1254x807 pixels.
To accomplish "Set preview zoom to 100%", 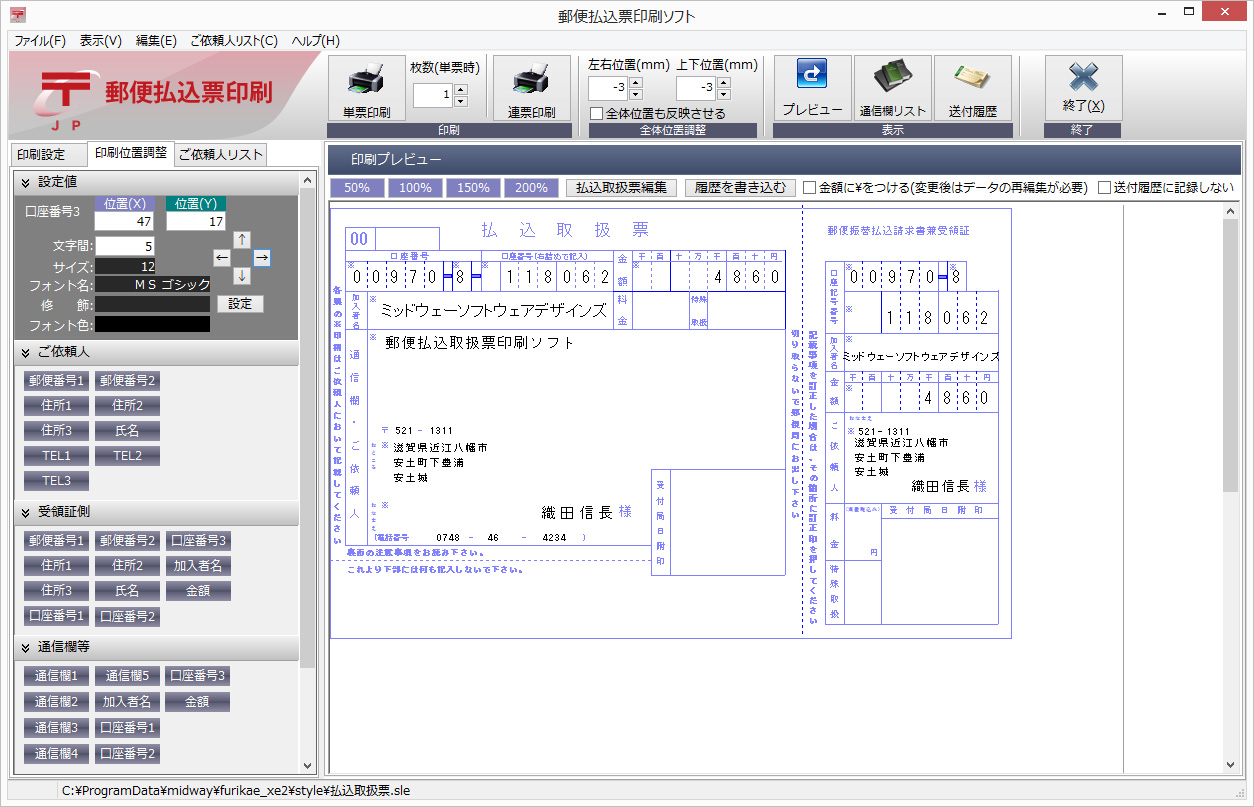I will point(416,187).
